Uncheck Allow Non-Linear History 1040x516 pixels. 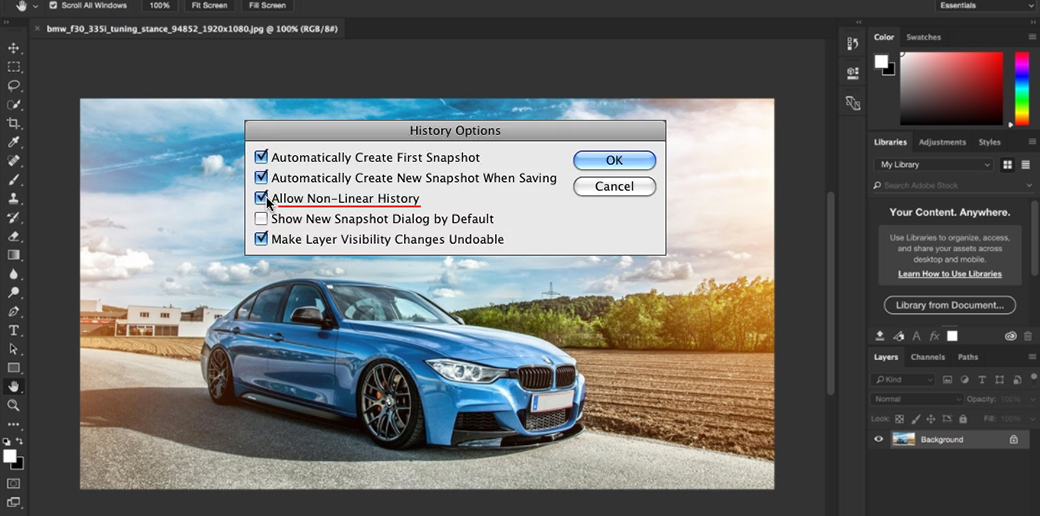(x=261, y=198)
